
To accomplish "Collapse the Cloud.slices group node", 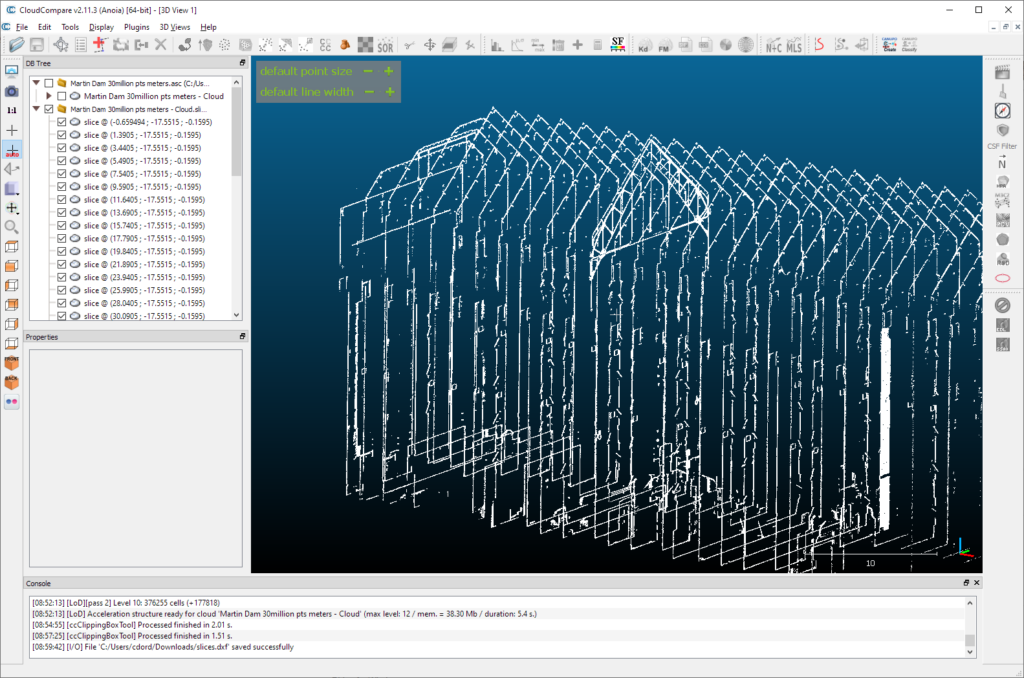I will pyautogui.click(x=37, y=108).
